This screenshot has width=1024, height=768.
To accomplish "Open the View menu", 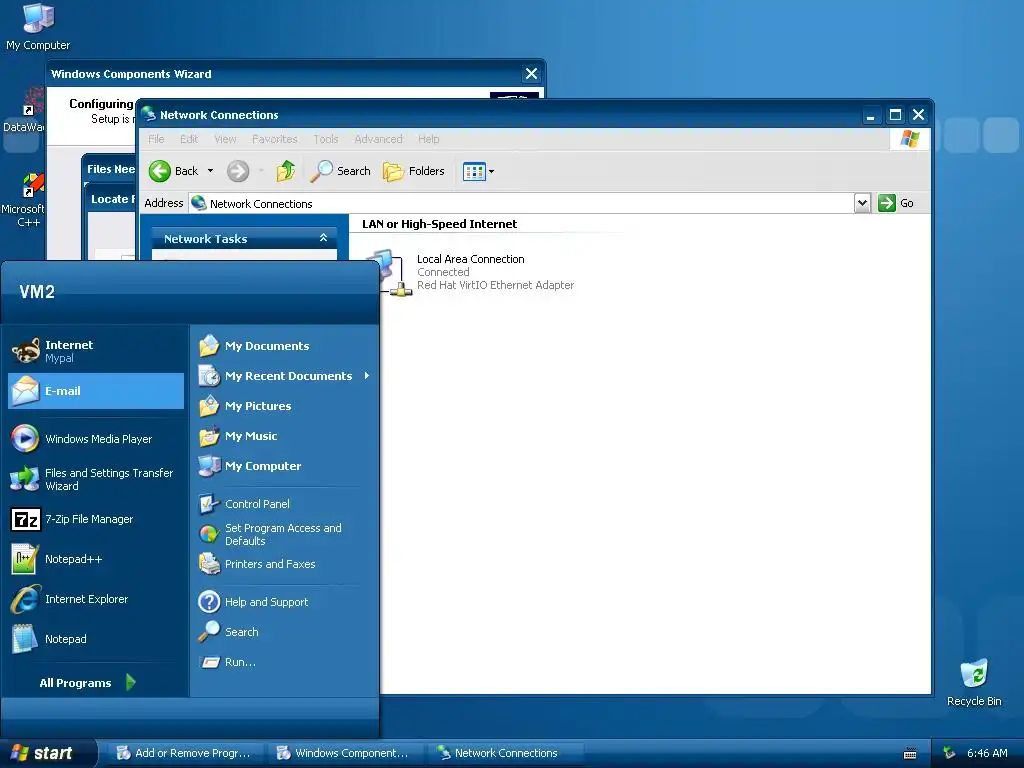I will [225, 139].
